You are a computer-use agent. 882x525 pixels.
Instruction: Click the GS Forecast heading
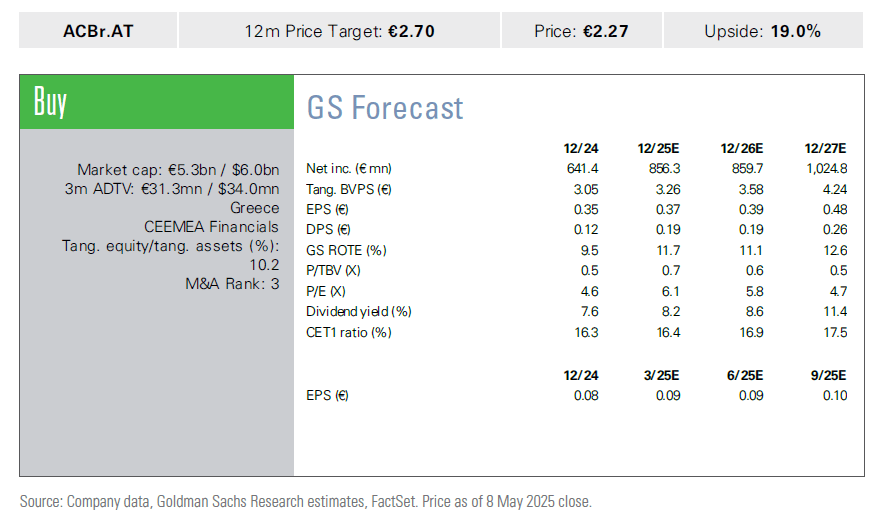385,107
